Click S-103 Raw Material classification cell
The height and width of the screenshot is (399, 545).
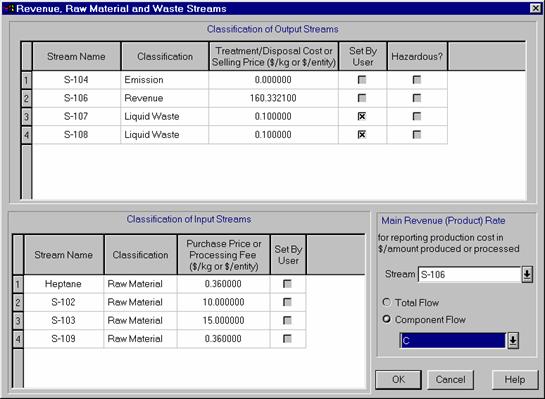pos(140,320)
